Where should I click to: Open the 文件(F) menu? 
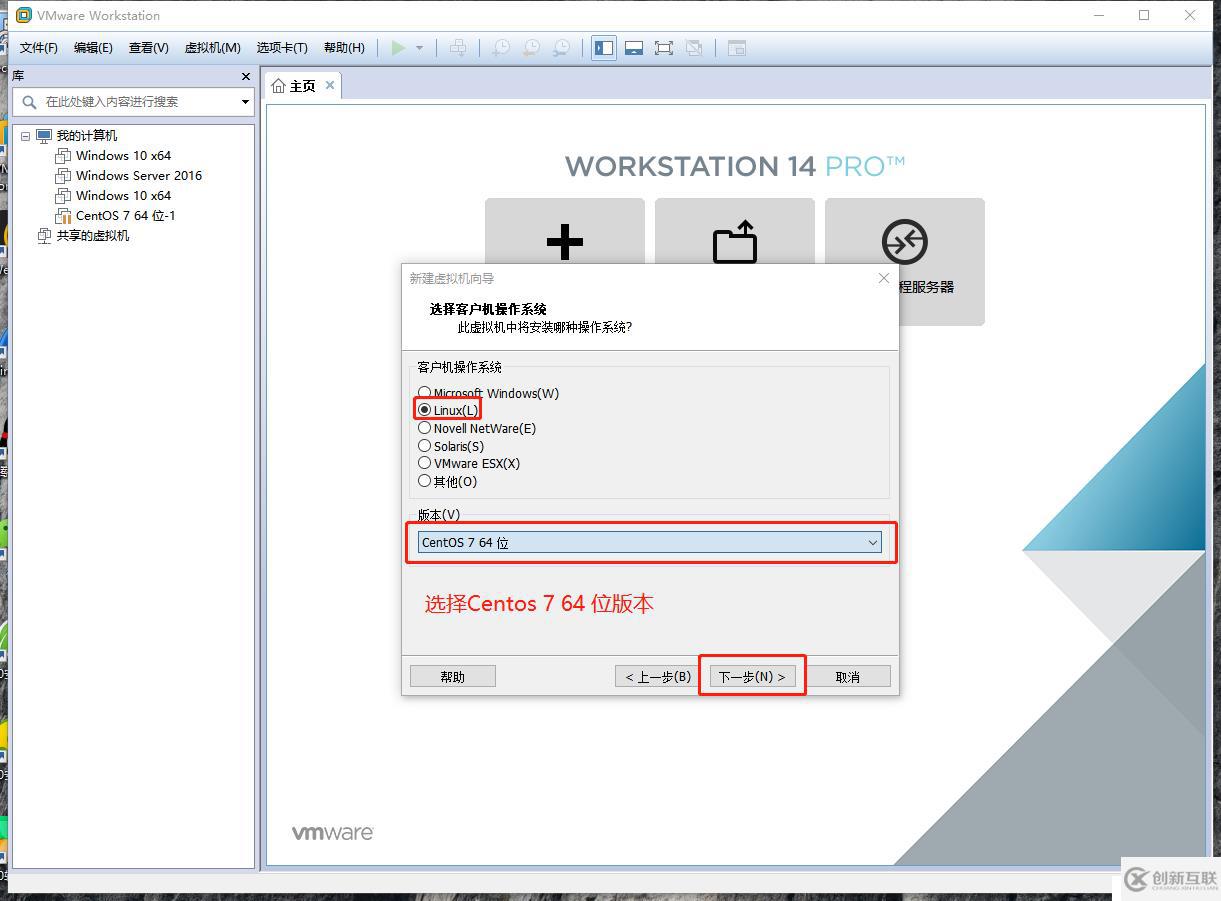tap(39, 48)
